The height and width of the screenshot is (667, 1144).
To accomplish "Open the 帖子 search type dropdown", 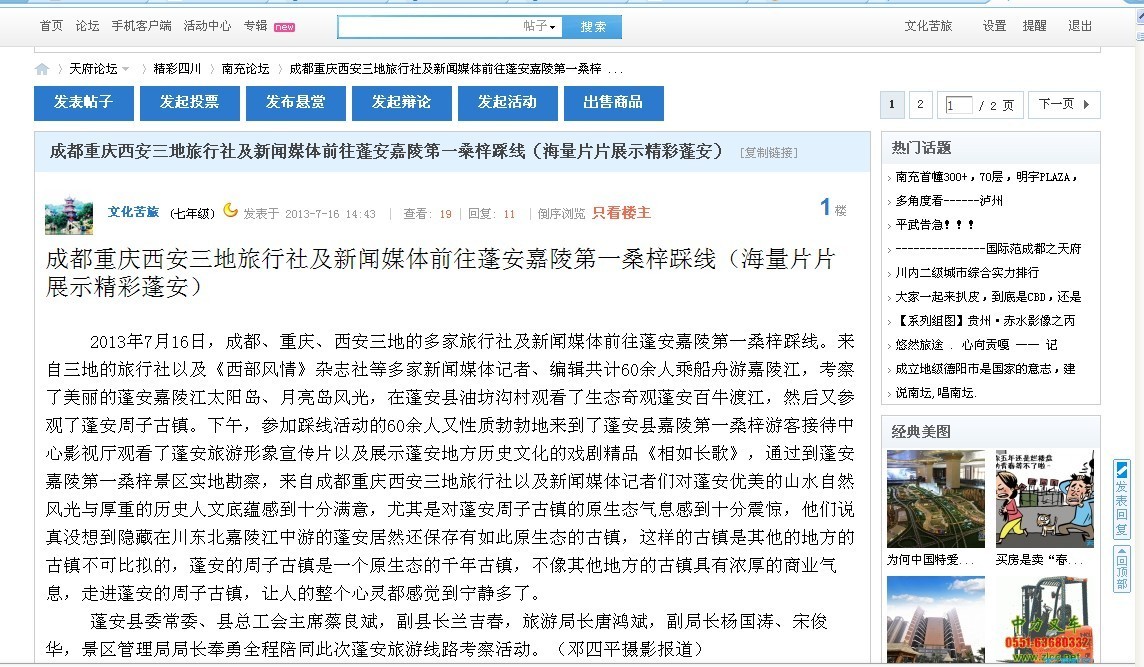I will 539,26.
